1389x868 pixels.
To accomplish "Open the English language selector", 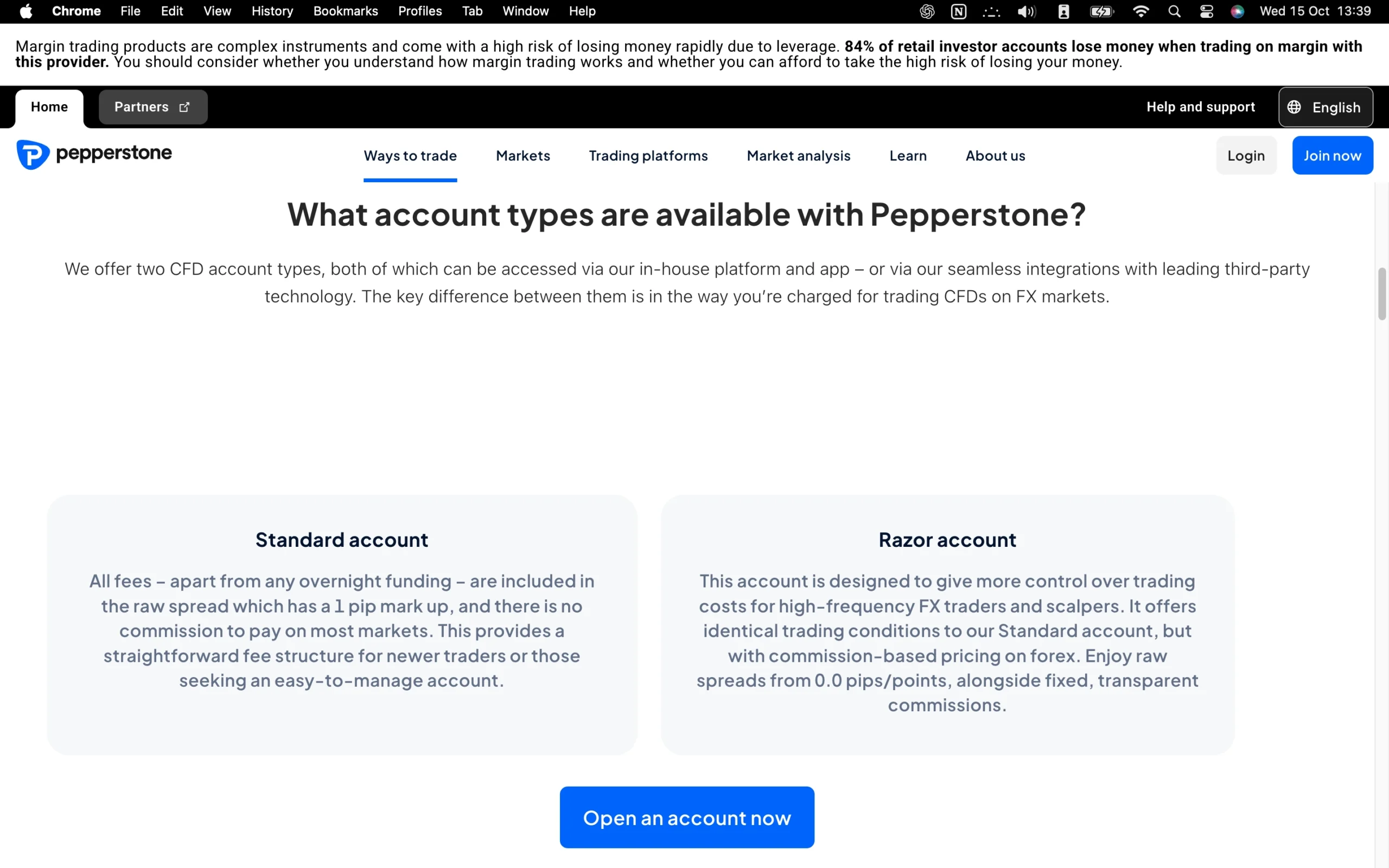I will pyautogui.click(x=1326, y=107).
